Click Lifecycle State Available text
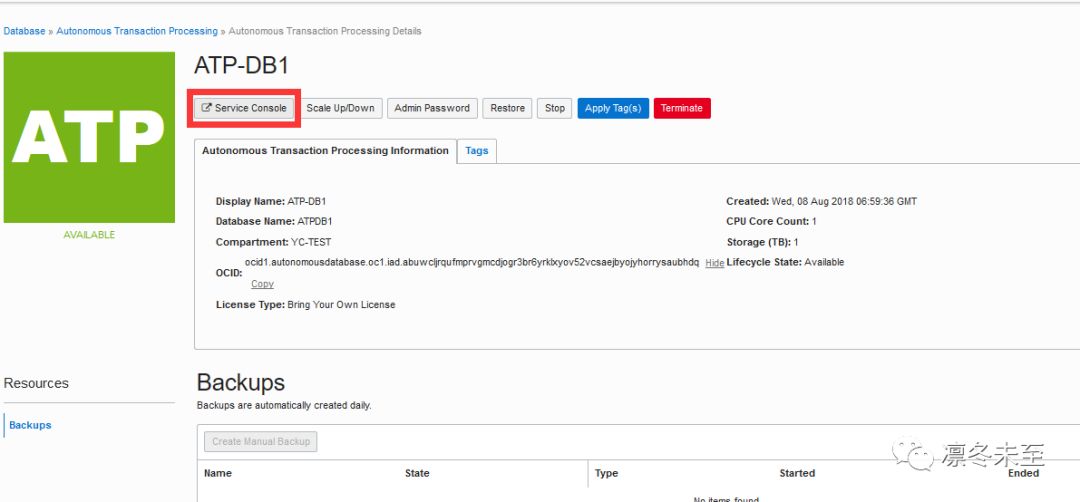Viewport: 1080px width, 502px height. (x=785, y=262)
